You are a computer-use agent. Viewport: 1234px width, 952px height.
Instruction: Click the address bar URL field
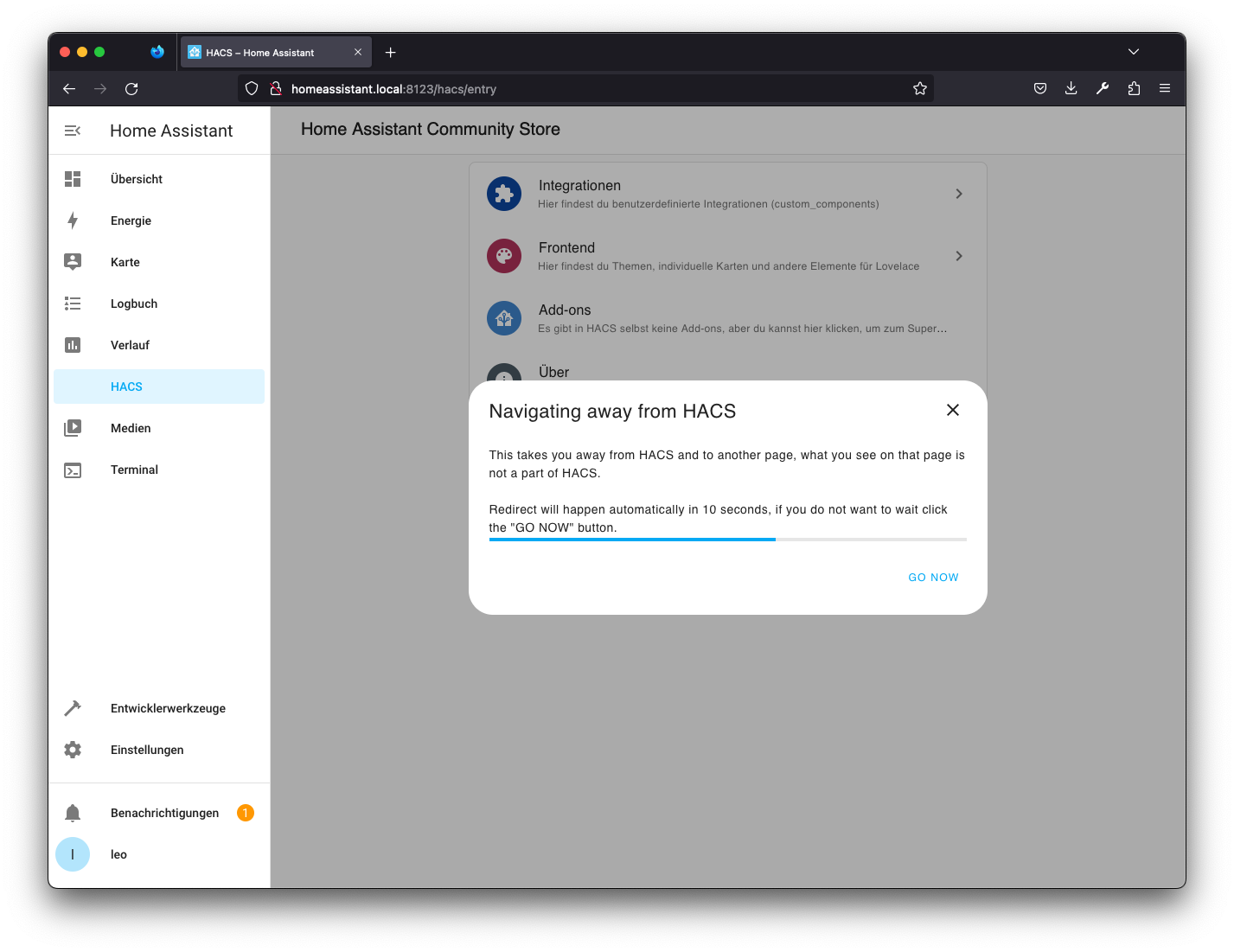[586, 88]
